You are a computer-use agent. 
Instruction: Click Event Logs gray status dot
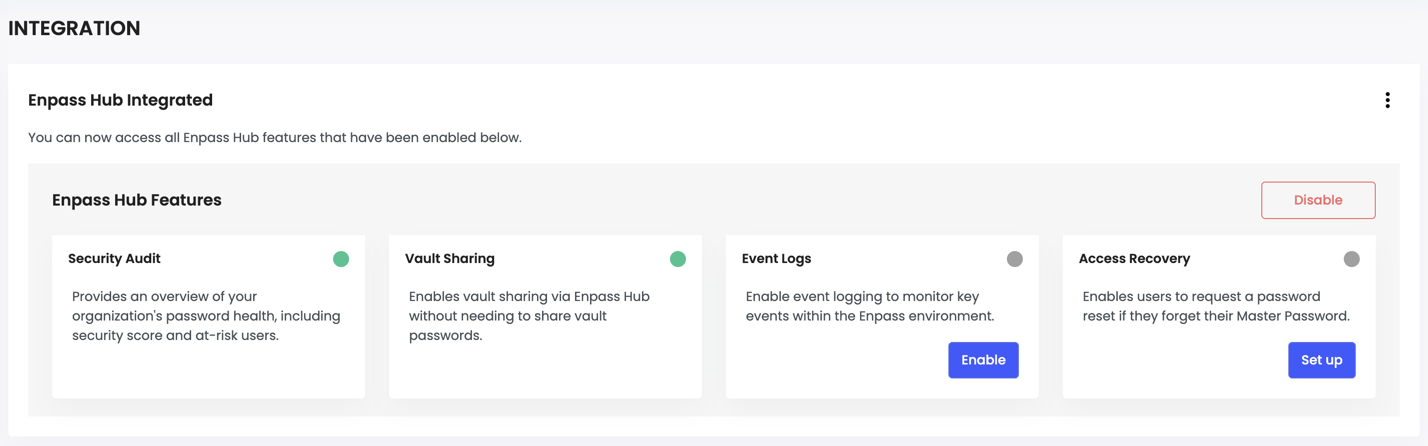(x=1015, y=259)
